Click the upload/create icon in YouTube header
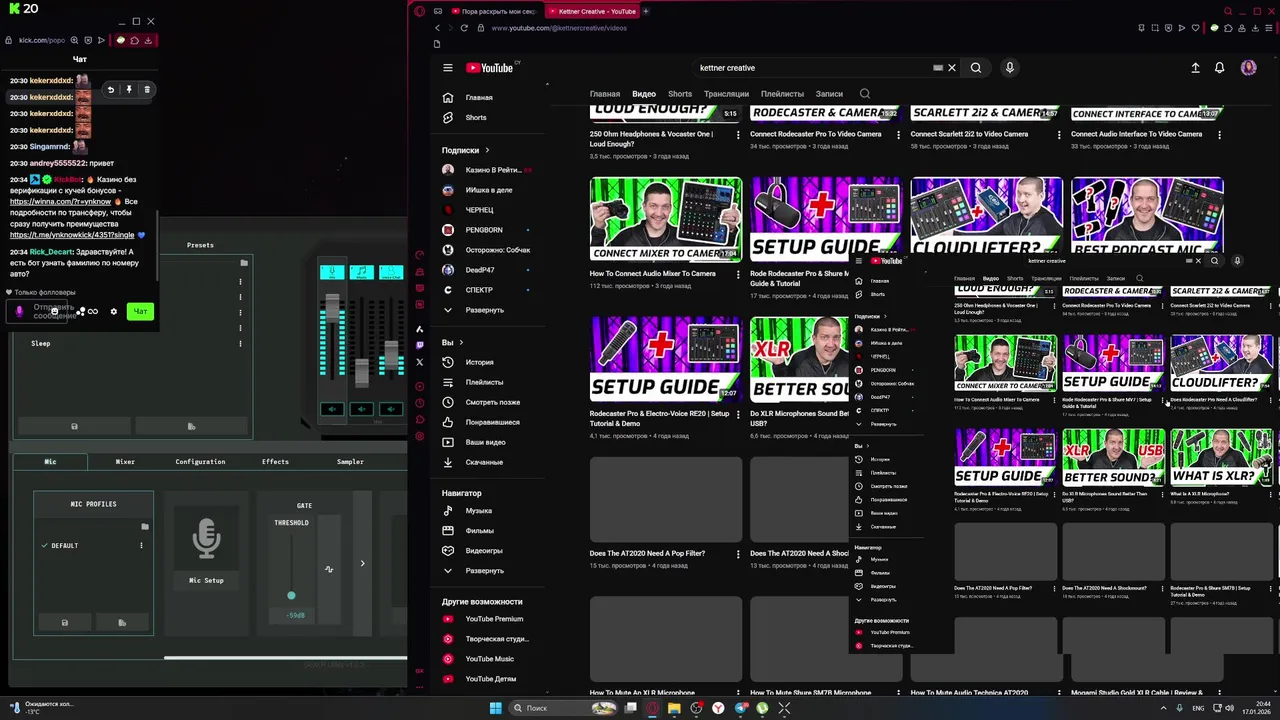 [1195, 68]
